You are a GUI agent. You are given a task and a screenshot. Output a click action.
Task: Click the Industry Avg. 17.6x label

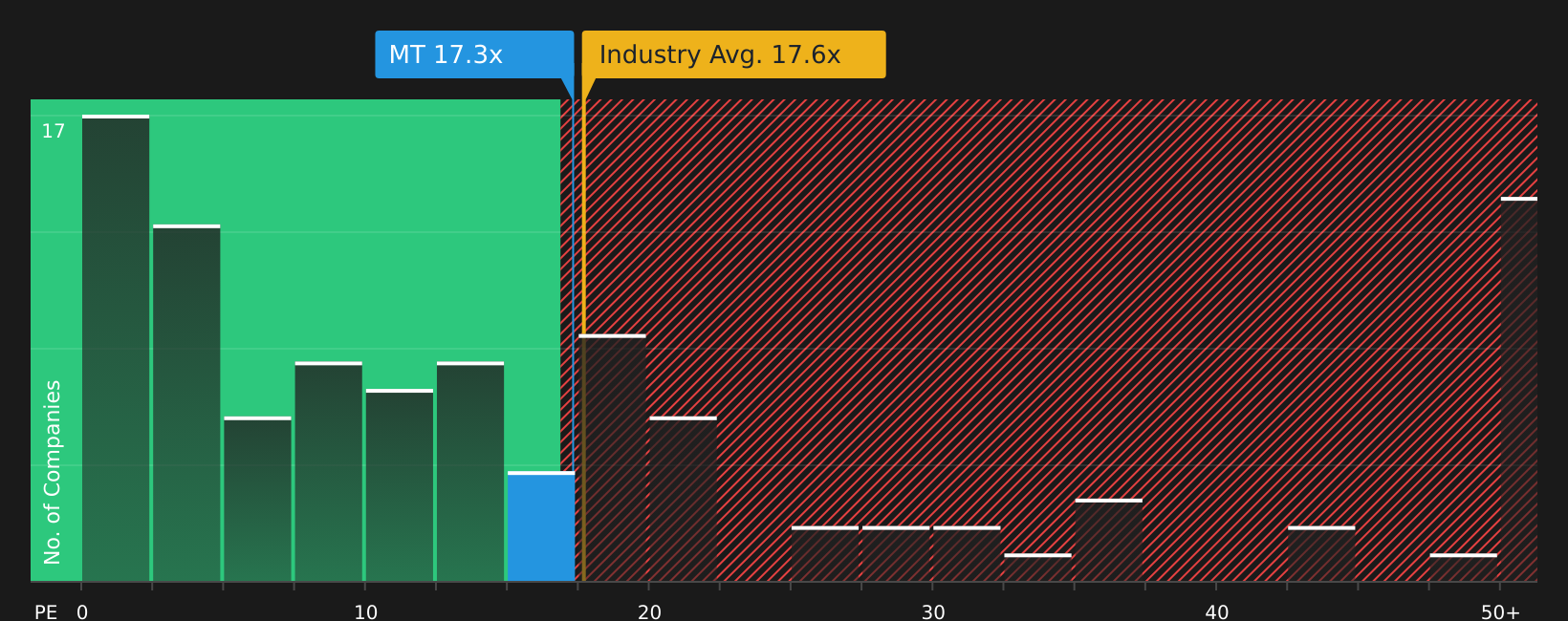coord(733,54)
